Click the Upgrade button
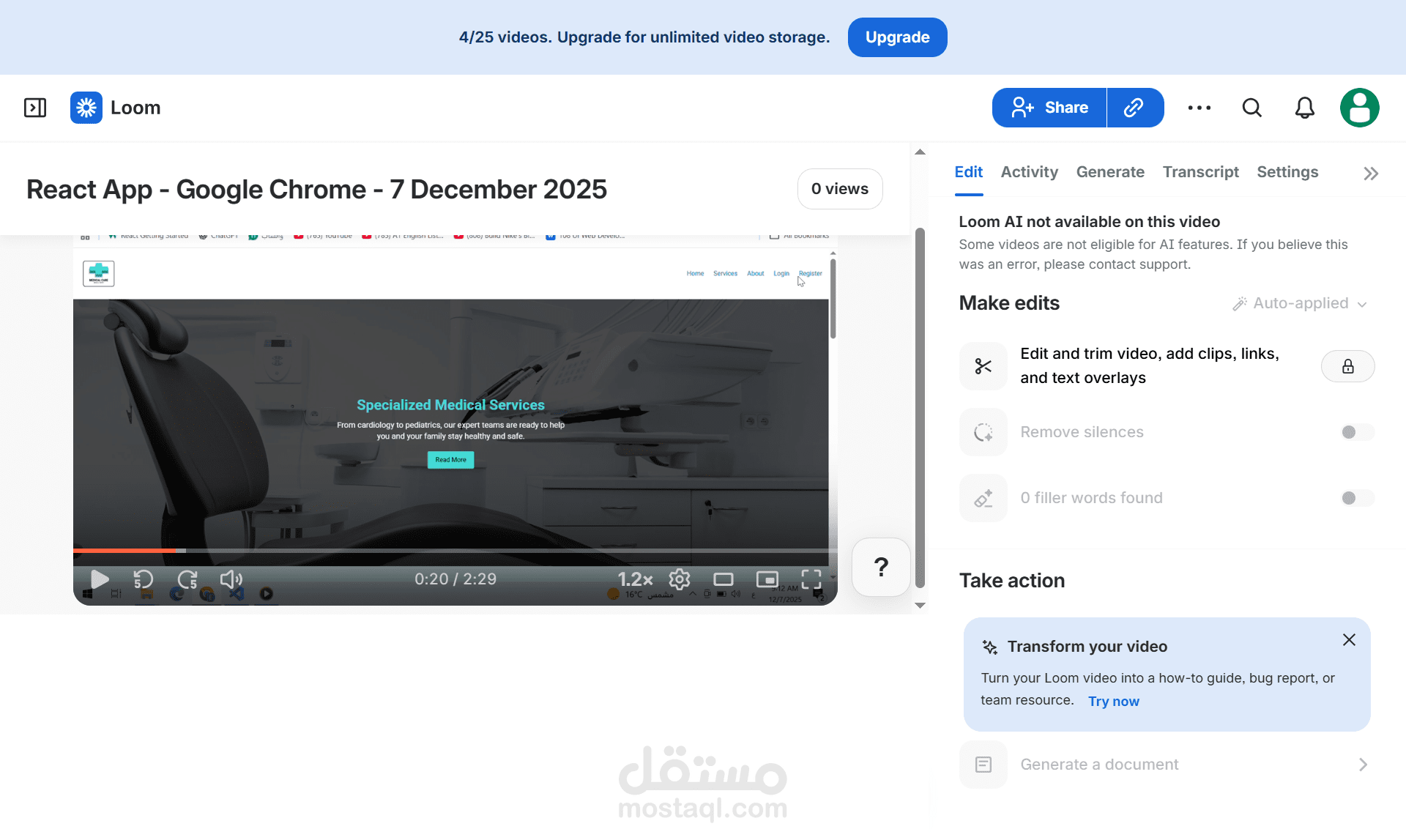Image resolution: width=1406 pixels, height=840 pixels. tap(897, 37)
